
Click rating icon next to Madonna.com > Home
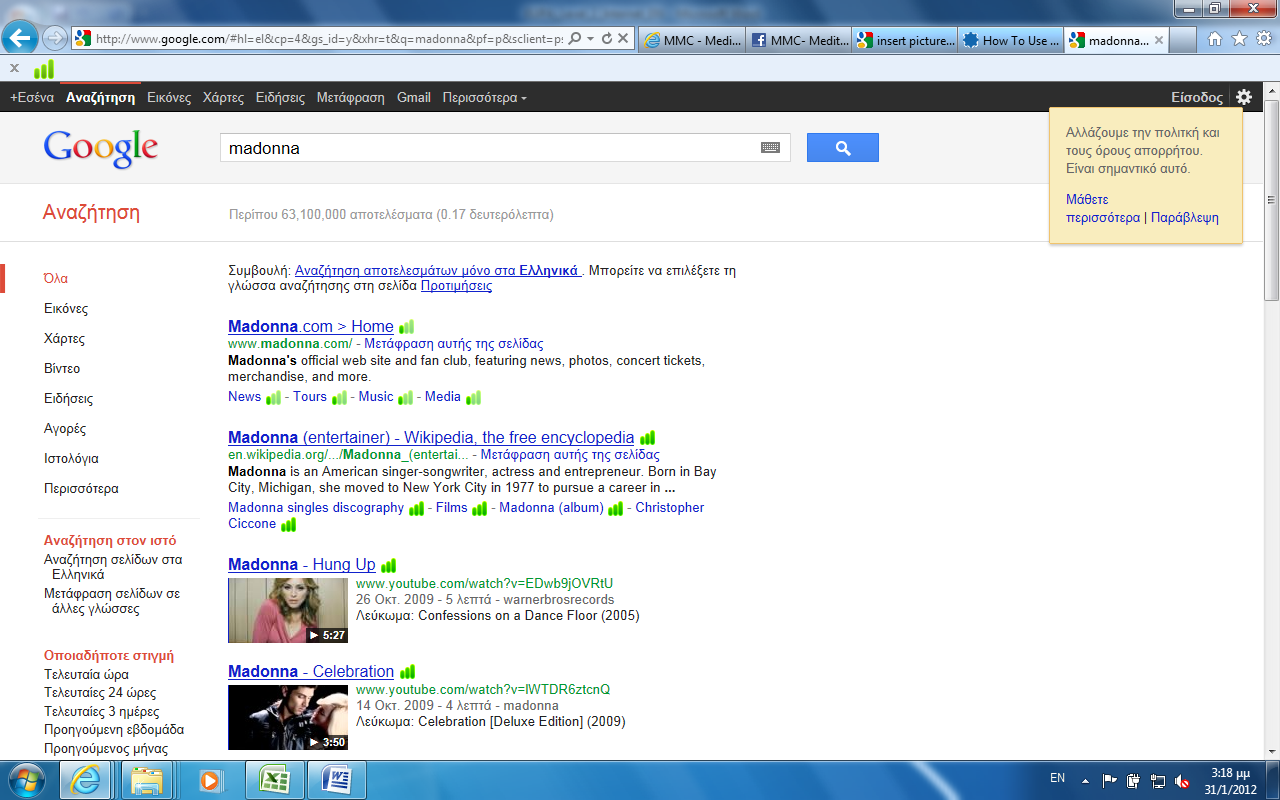[x=406, y=327]
